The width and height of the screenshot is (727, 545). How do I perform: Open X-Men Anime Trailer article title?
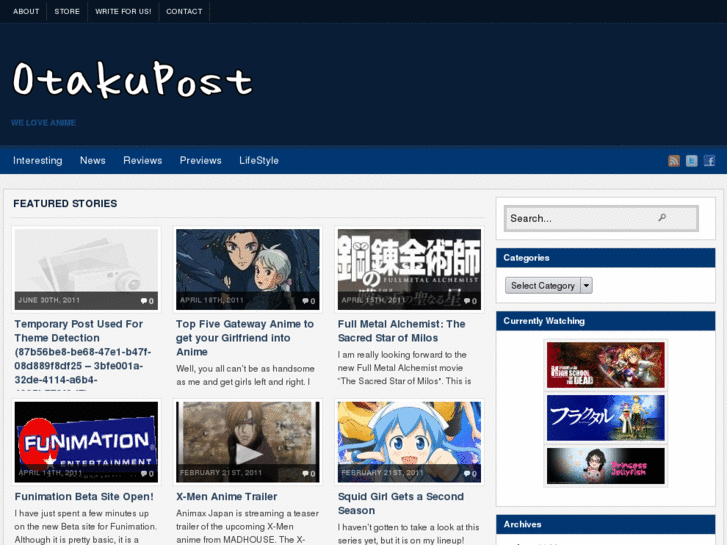tap(227, 497)
